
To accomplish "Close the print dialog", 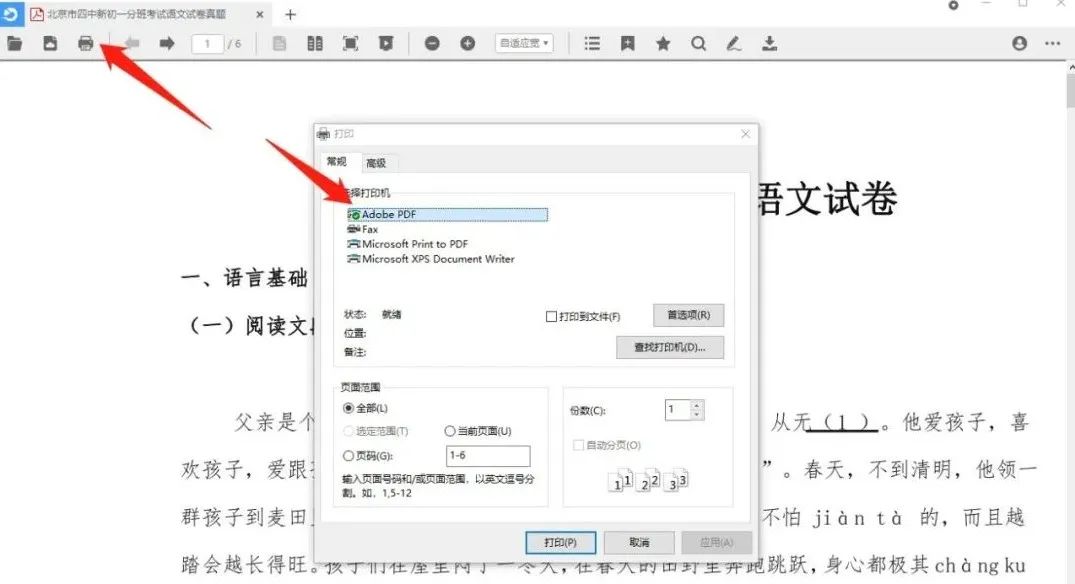I will point(746,134).
